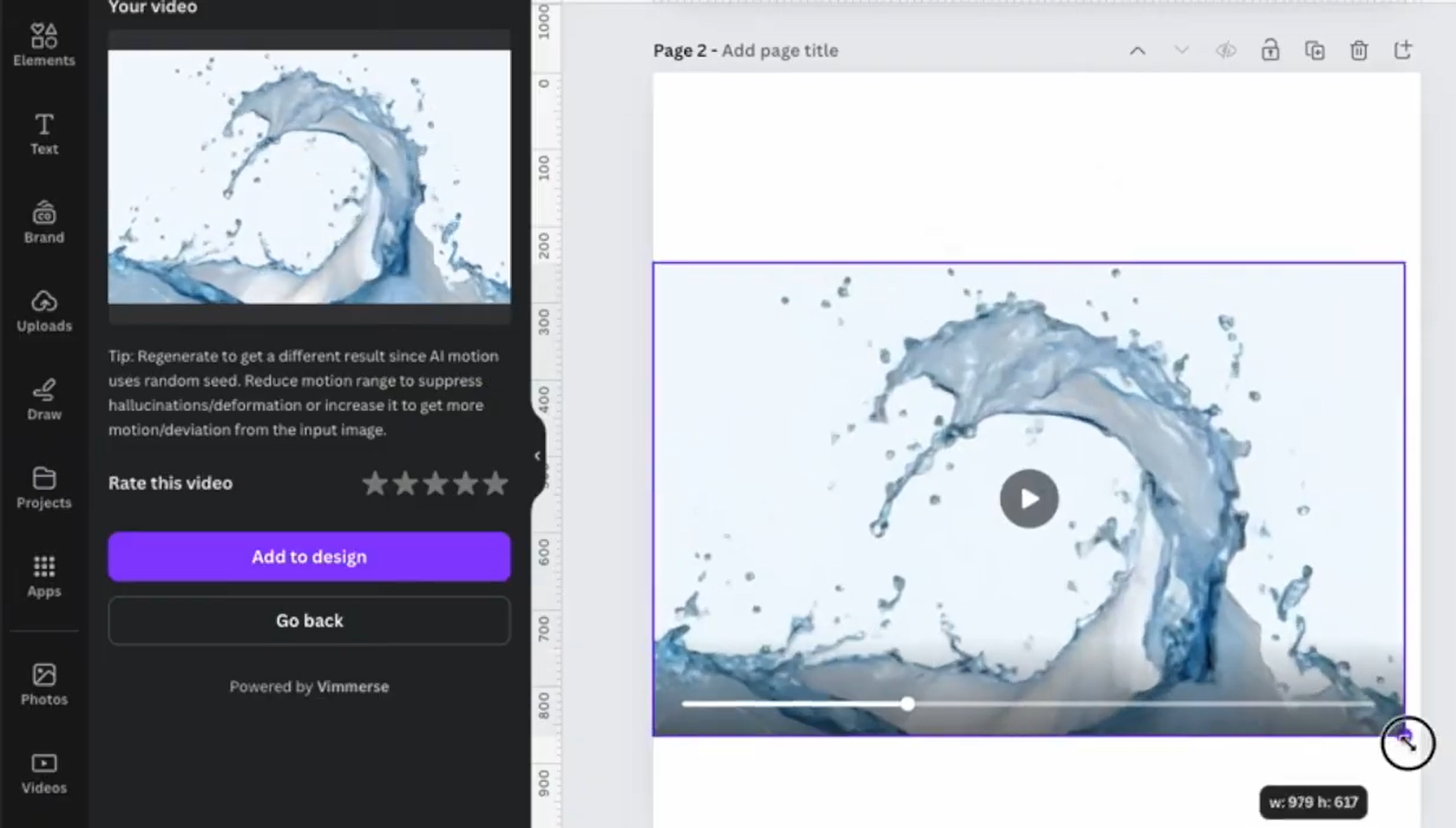Move Page 2 down with the chevron
This screenshot has width=1456, height=828.
point(1181,50)
